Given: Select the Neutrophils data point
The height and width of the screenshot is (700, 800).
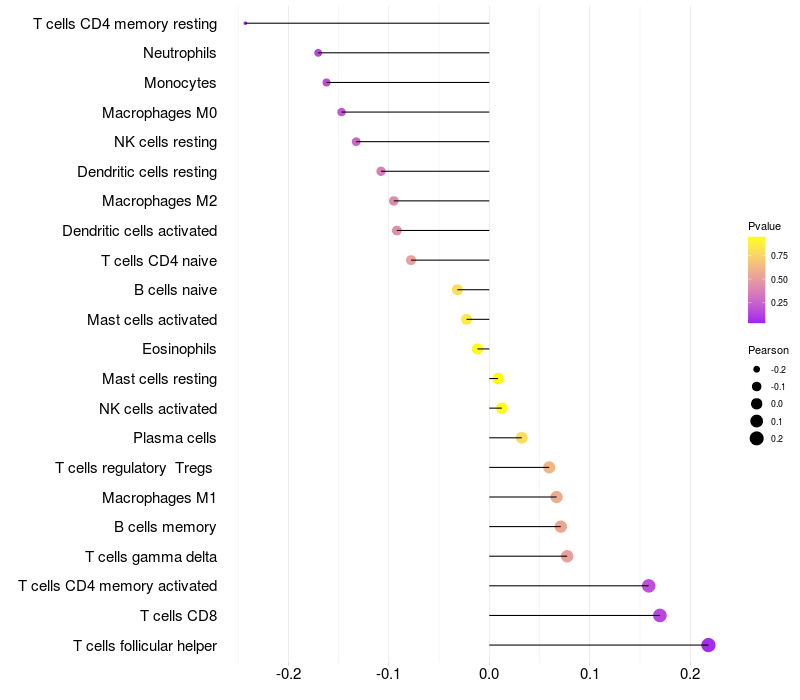Looking at the screenshot, I should (x=318, y=53).
